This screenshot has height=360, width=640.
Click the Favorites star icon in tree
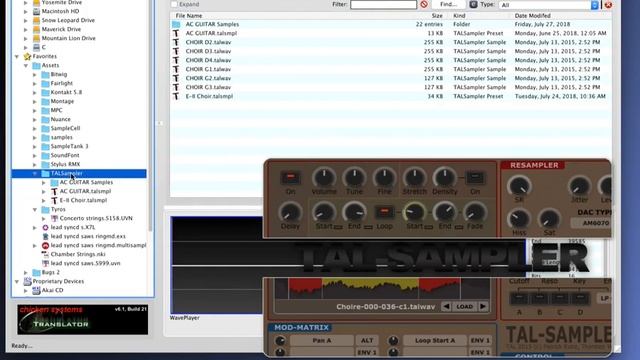pos(27,56)
